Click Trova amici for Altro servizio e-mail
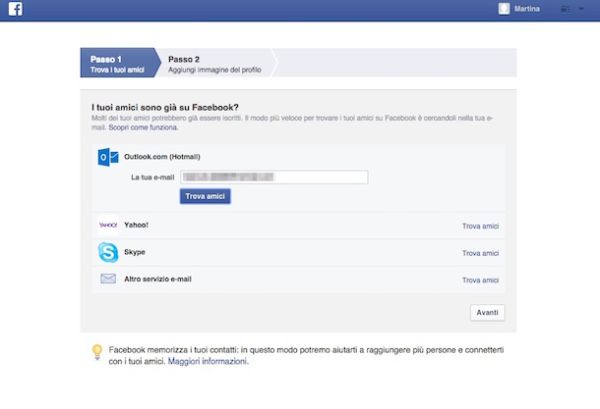The width and height of the screenshot is (600, 409). tap(480, 280)
